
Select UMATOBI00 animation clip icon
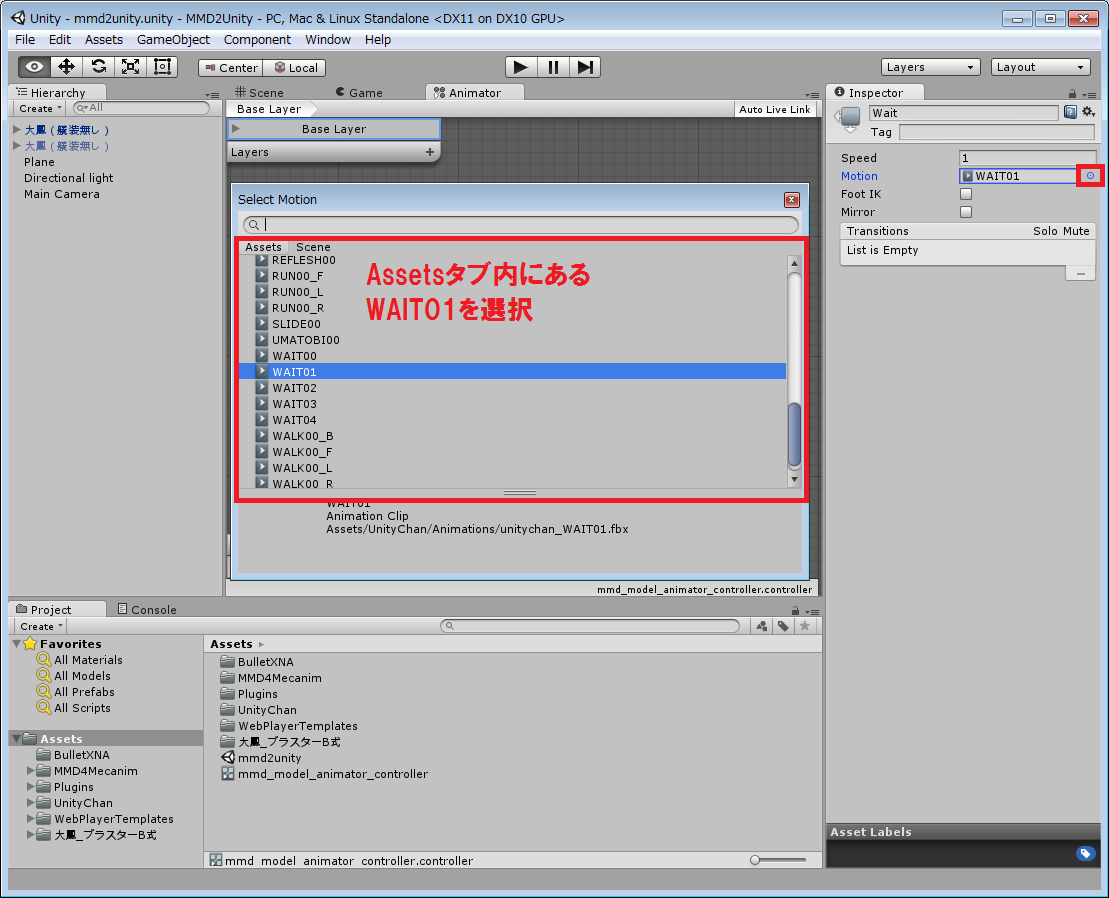tap(262, 339)
